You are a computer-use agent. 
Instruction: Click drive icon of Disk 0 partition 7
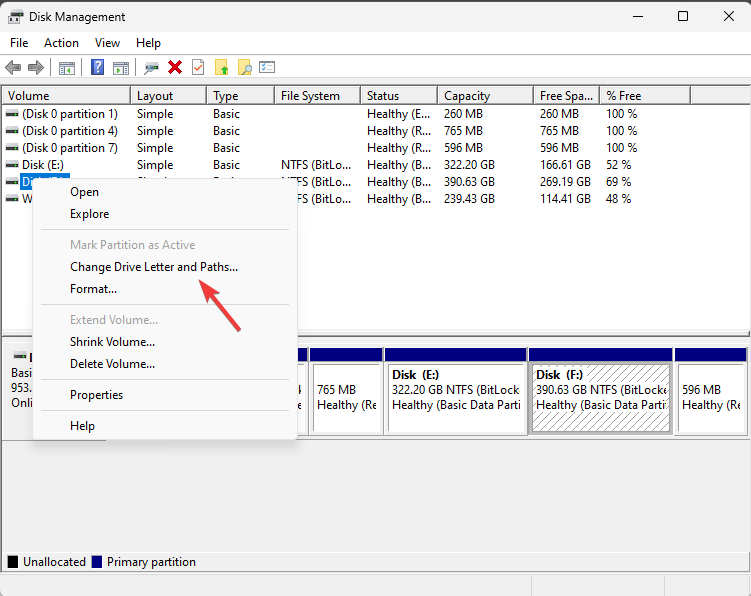(12, 148)
